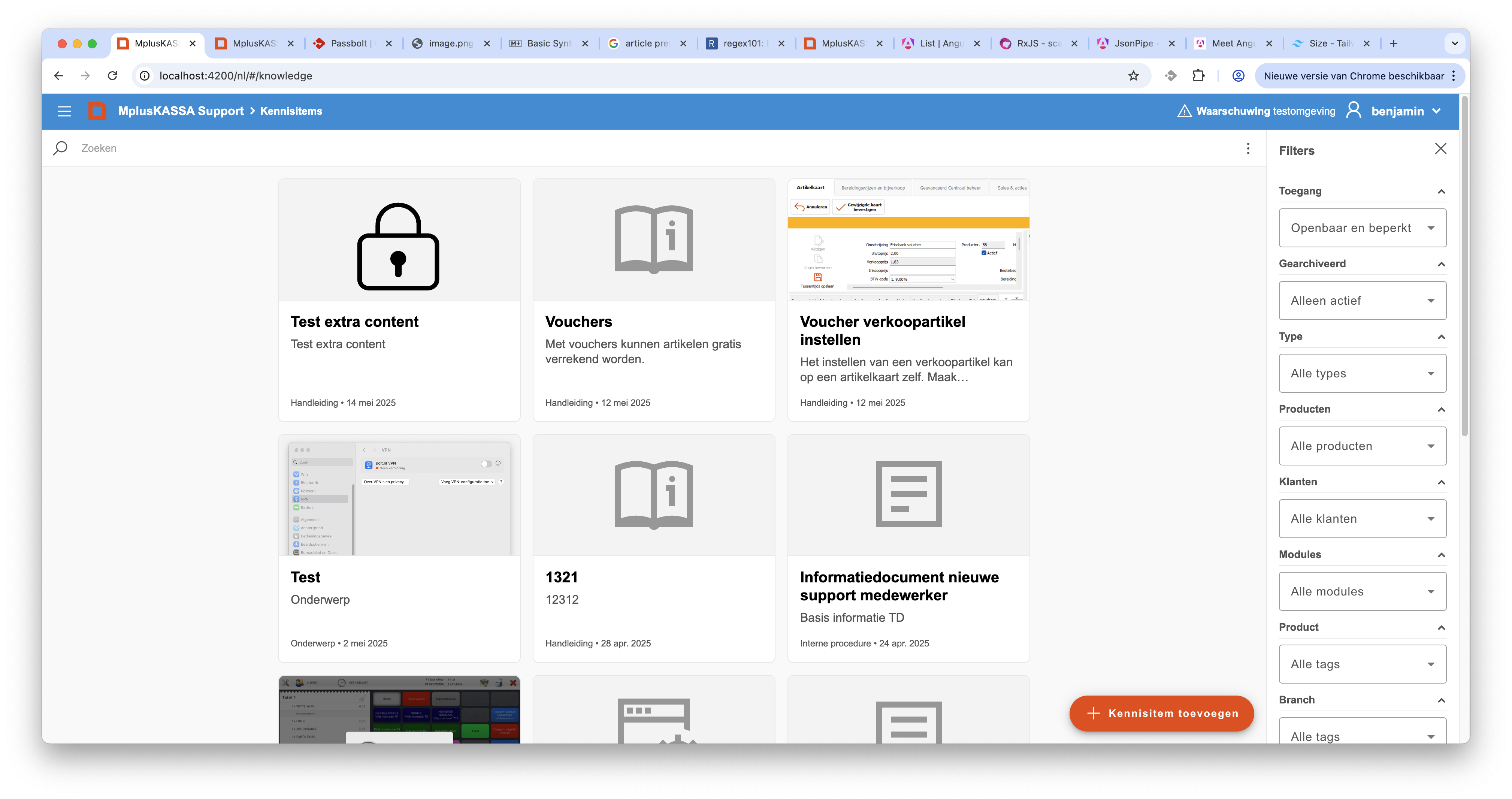This screenshot has width=1512, height=799.
Task: Collapse the Branch filter section
Action: point(1441,700)
